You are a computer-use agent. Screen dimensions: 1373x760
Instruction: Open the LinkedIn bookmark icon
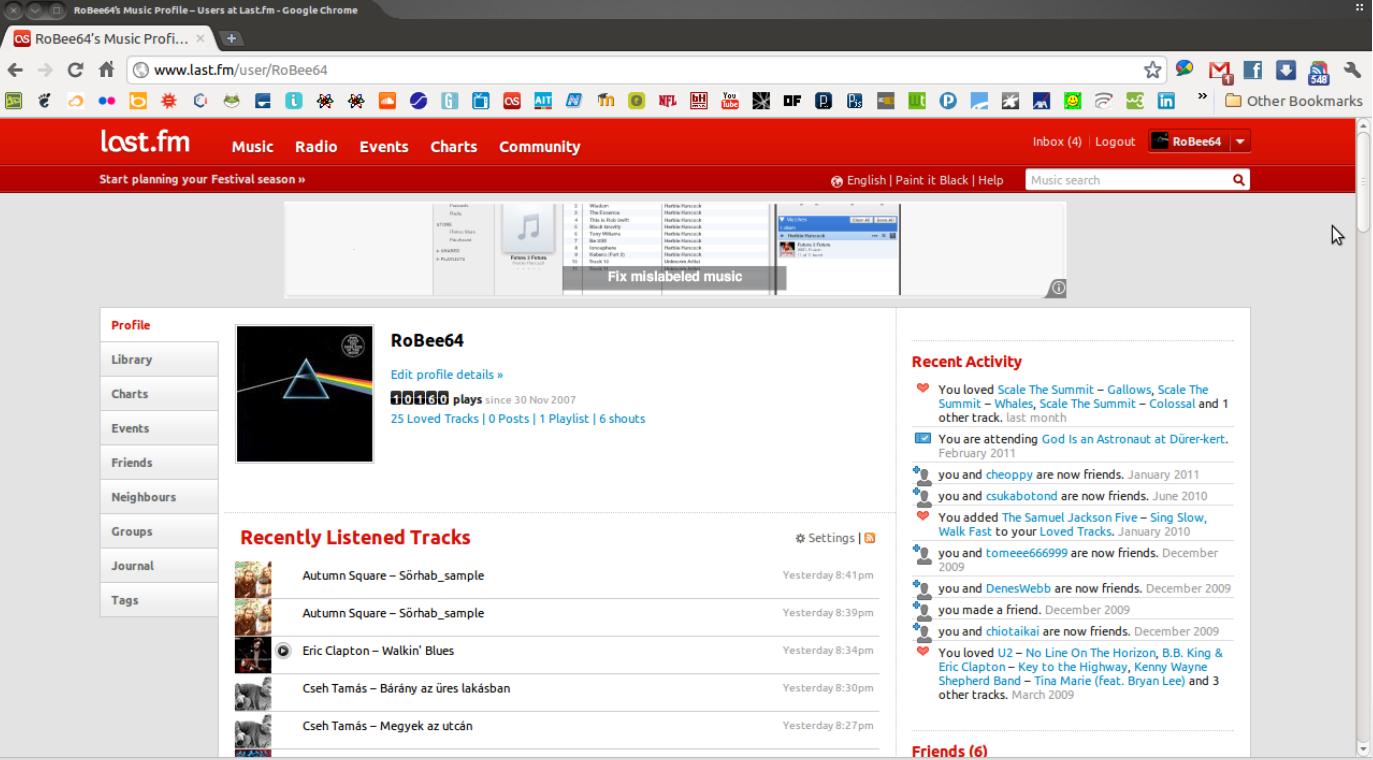tap(1166, 101)
